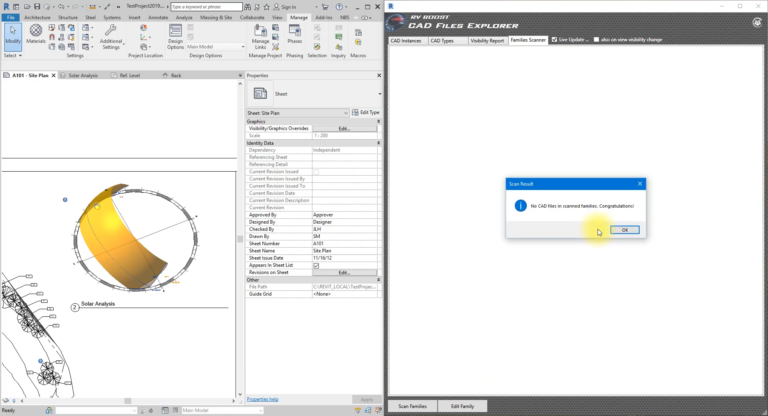Image resolution: width=768 pixels, height=416 pixels.
Task: Open the type selector dropdown arrow beside Sheet
Action: [380, 94]
